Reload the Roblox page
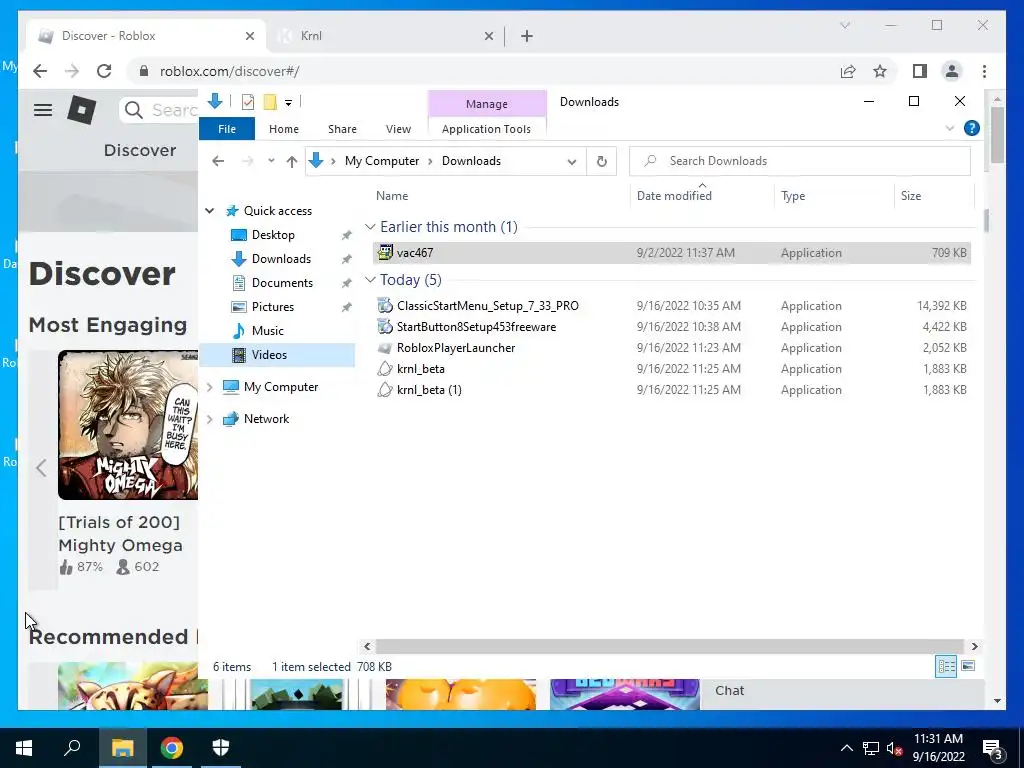This screenshot has width=1024, height=768. (104, 71)
